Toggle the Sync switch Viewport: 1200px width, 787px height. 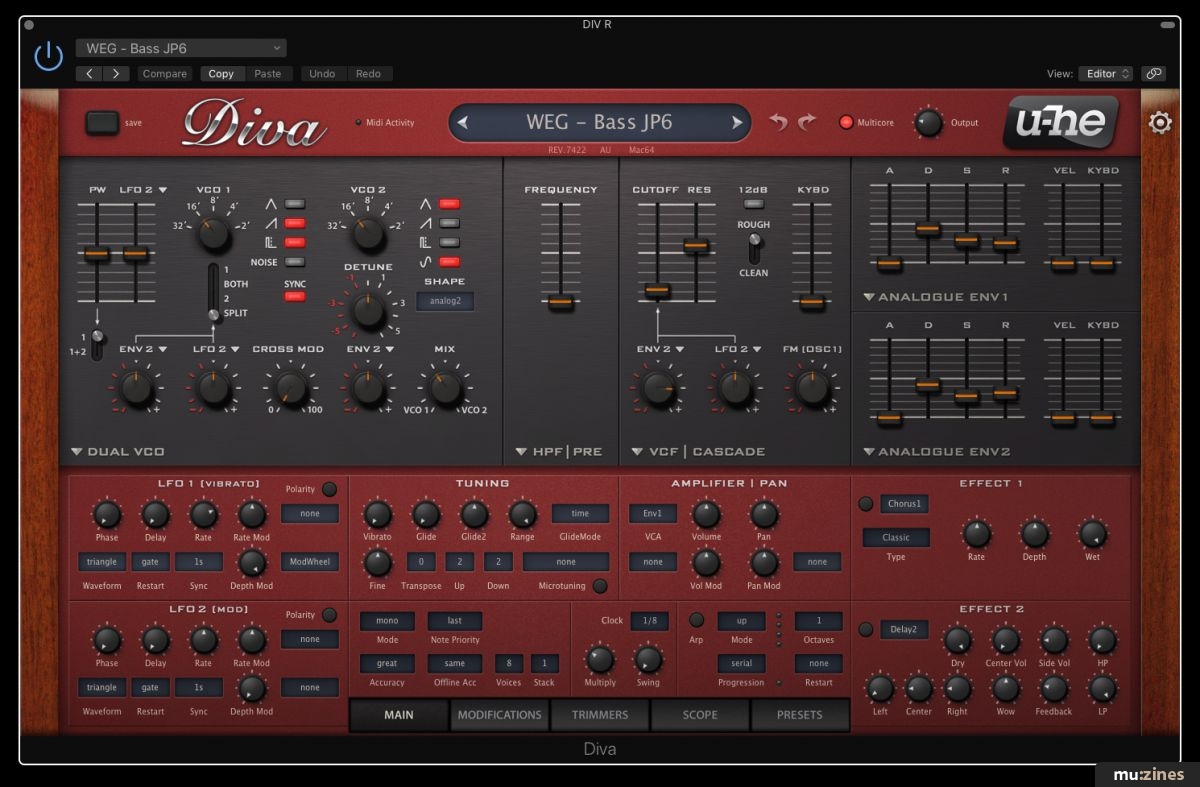pos(294,296)
